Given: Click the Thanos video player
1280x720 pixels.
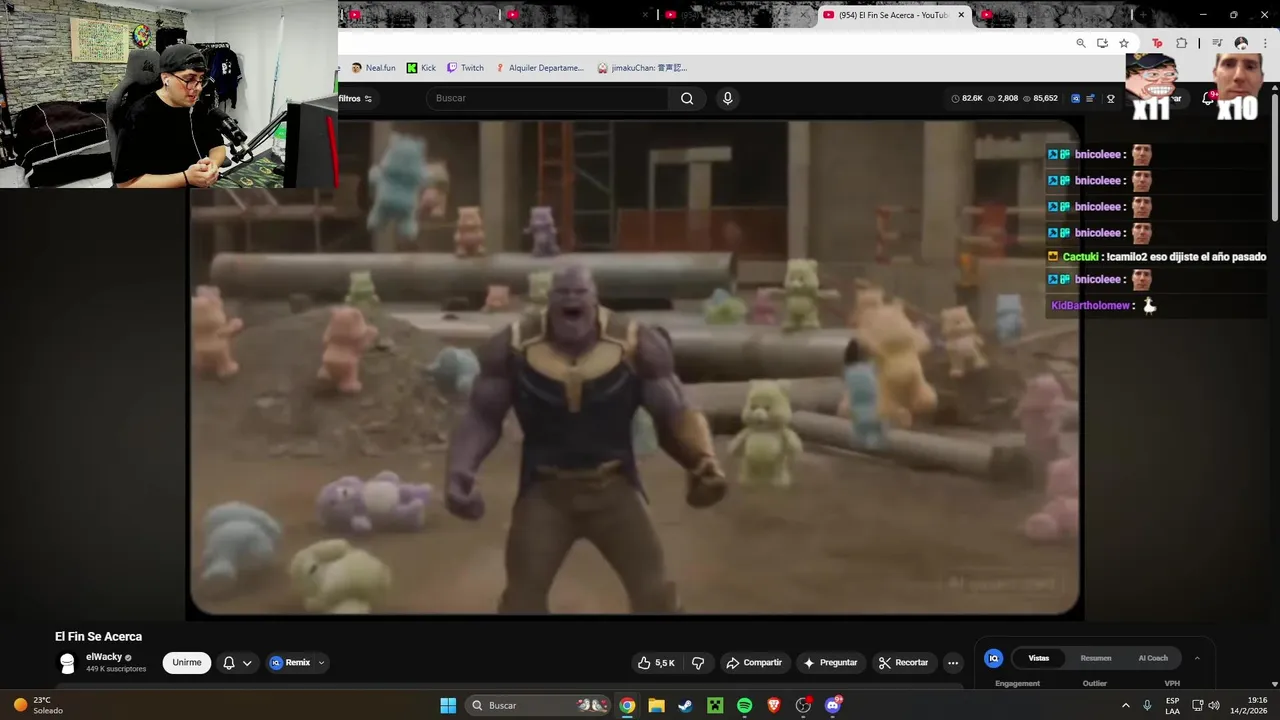Looking at the screenshot, I should [x=635, y=367].
